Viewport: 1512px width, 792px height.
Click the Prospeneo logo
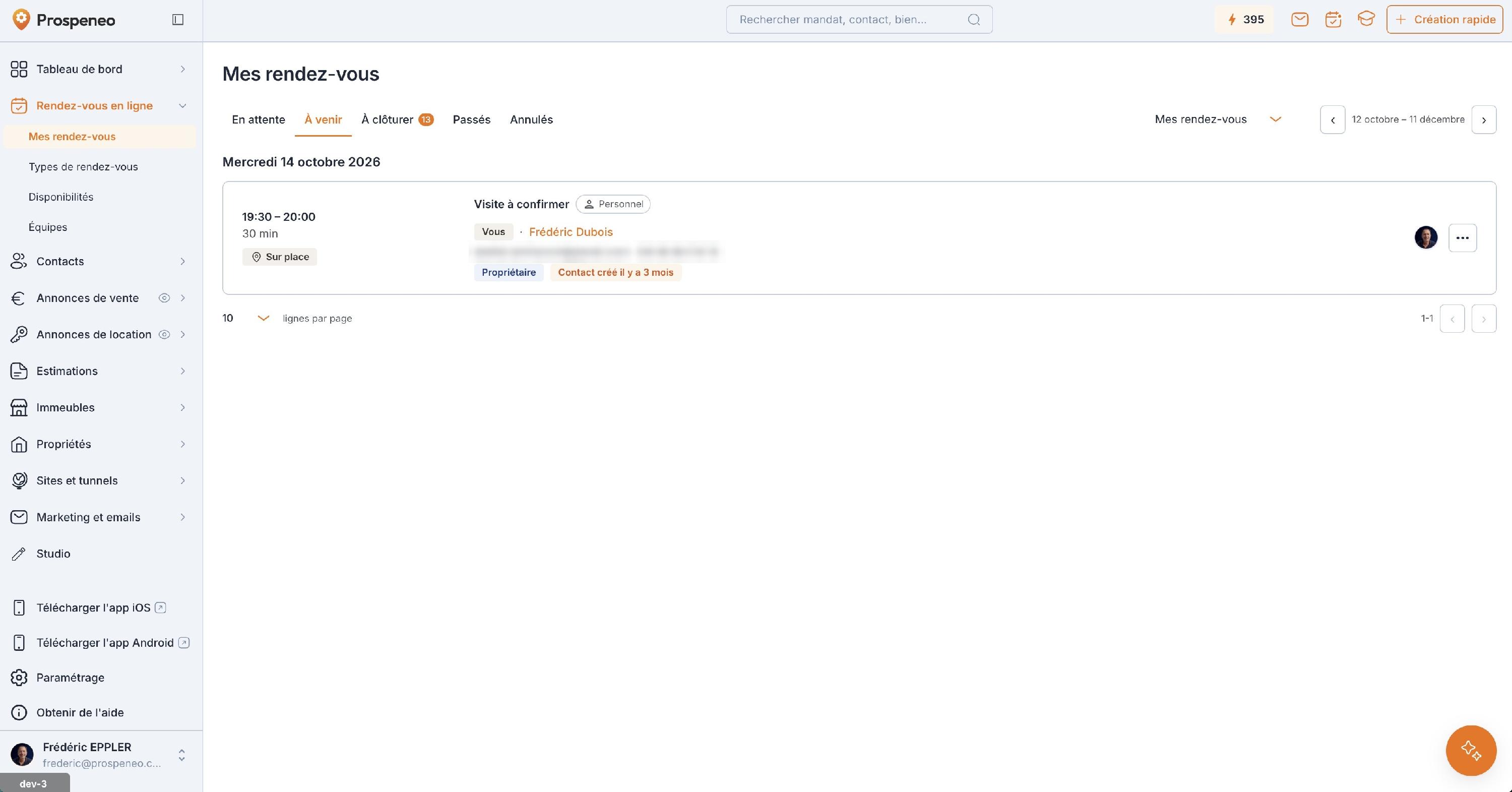coord(64,20)
